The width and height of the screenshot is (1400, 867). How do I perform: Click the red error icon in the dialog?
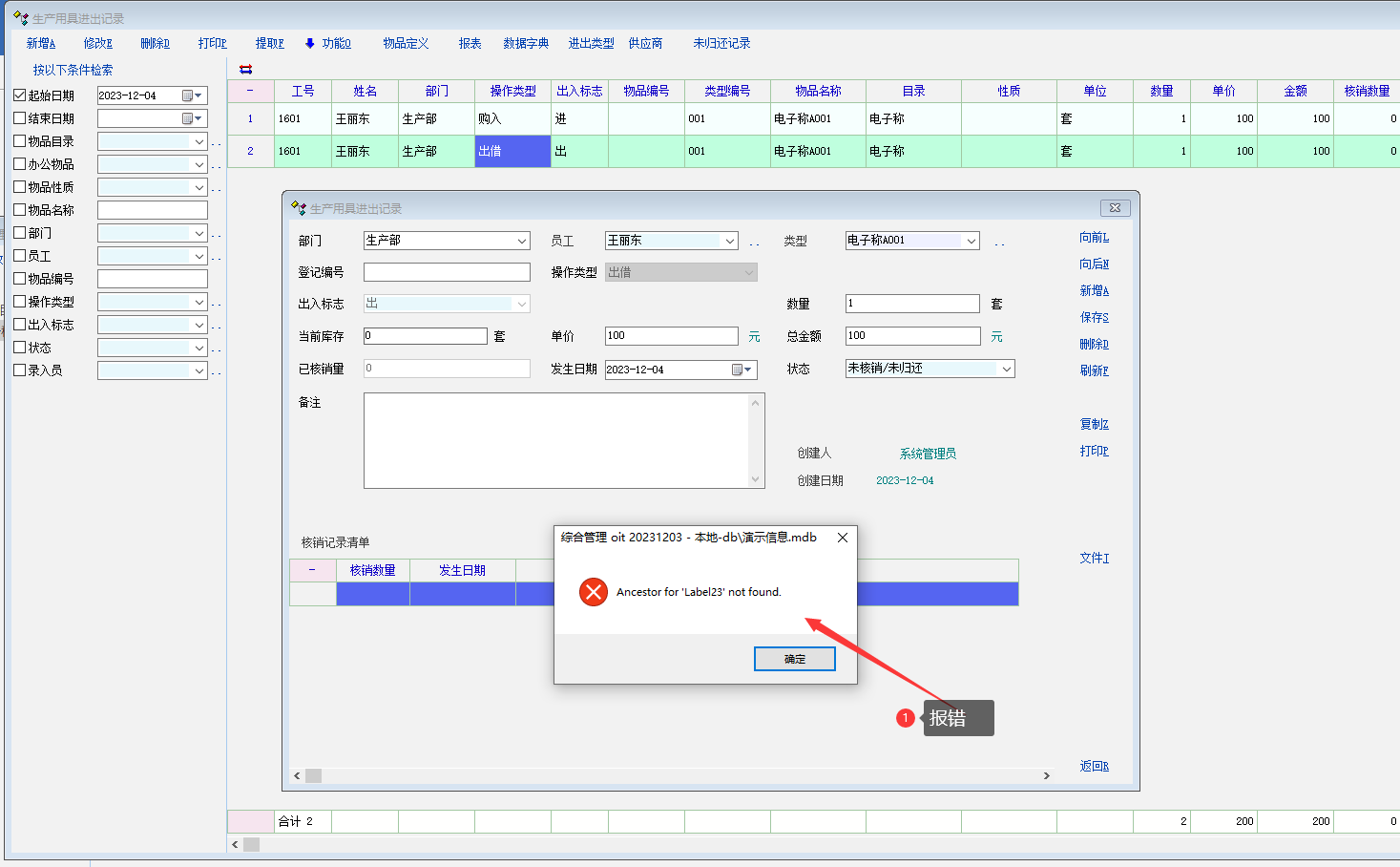pos(594,592)
